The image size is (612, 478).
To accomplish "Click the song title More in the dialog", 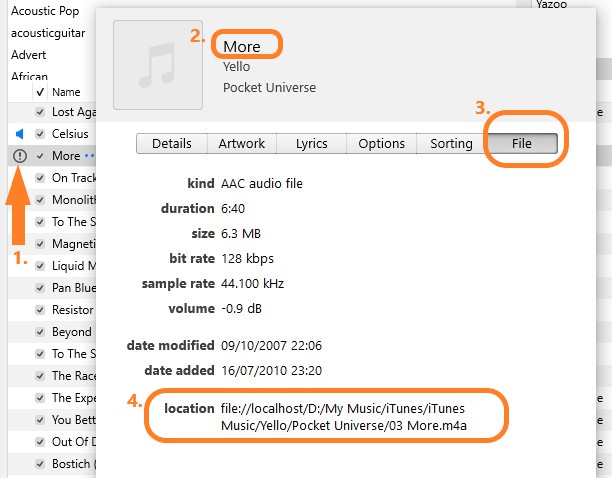I will tap(242, 46).
